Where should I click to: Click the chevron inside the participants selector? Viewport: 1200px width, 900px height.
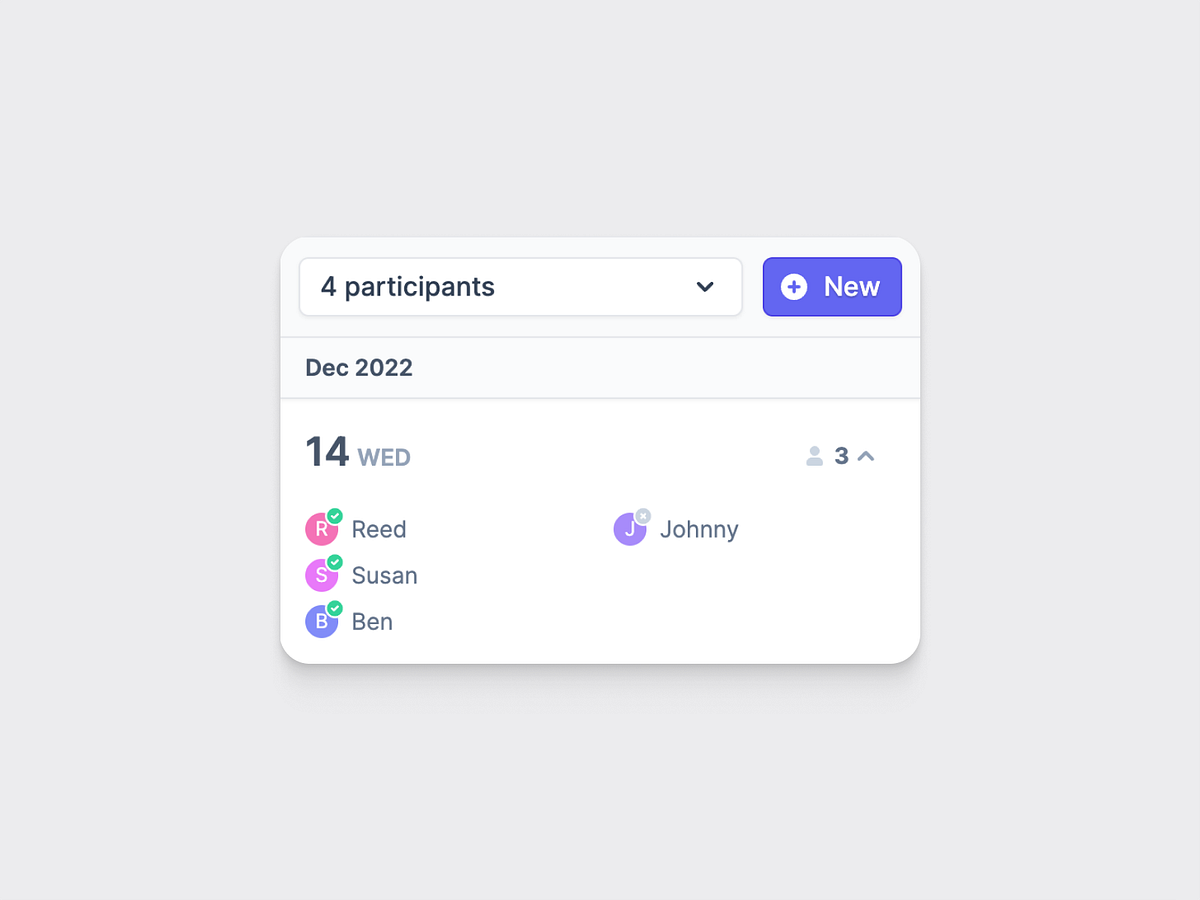coord(704,287)
